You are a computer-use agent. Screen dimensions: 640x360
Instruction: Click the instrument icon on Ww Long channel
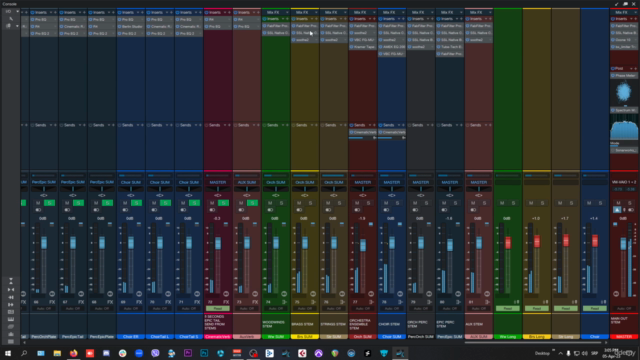coord(516,302)
